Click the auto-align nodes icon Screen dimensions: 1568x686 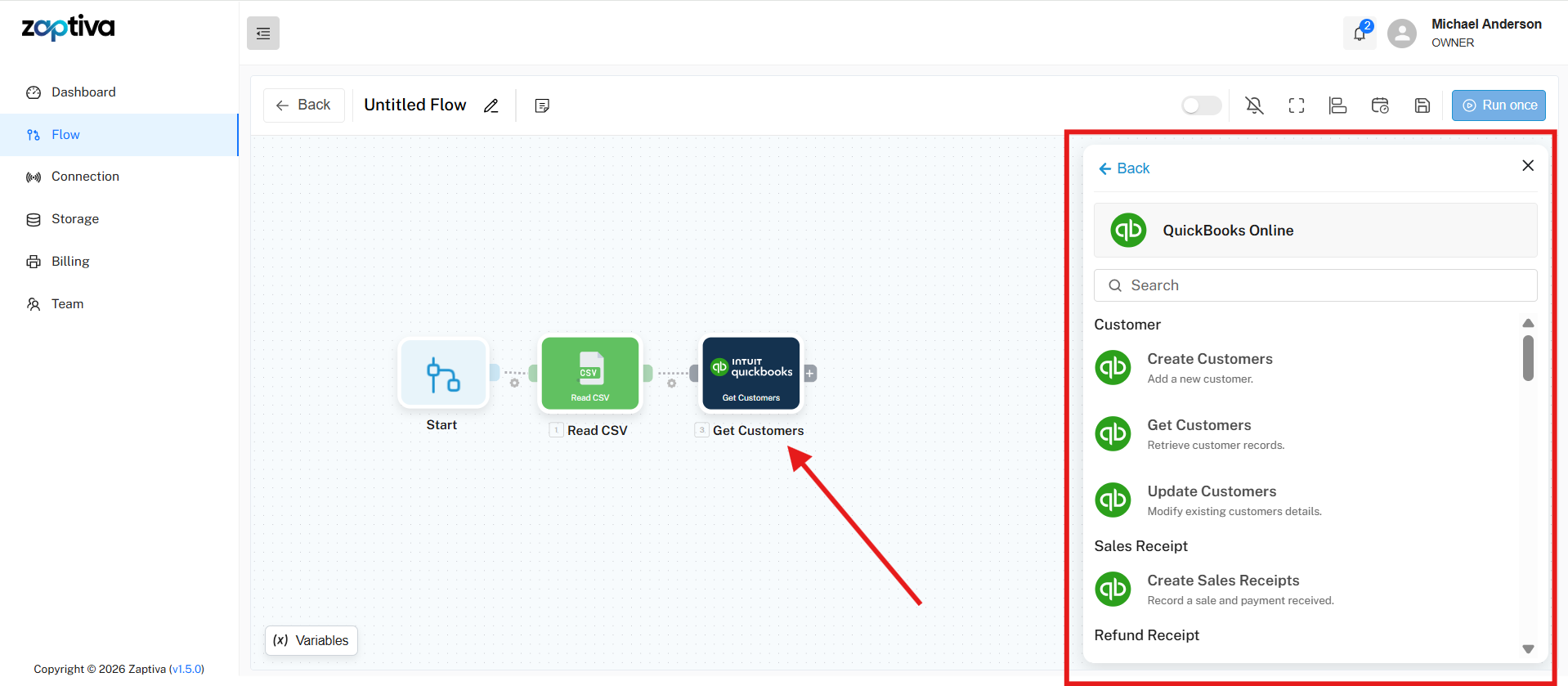(1337, 105)
